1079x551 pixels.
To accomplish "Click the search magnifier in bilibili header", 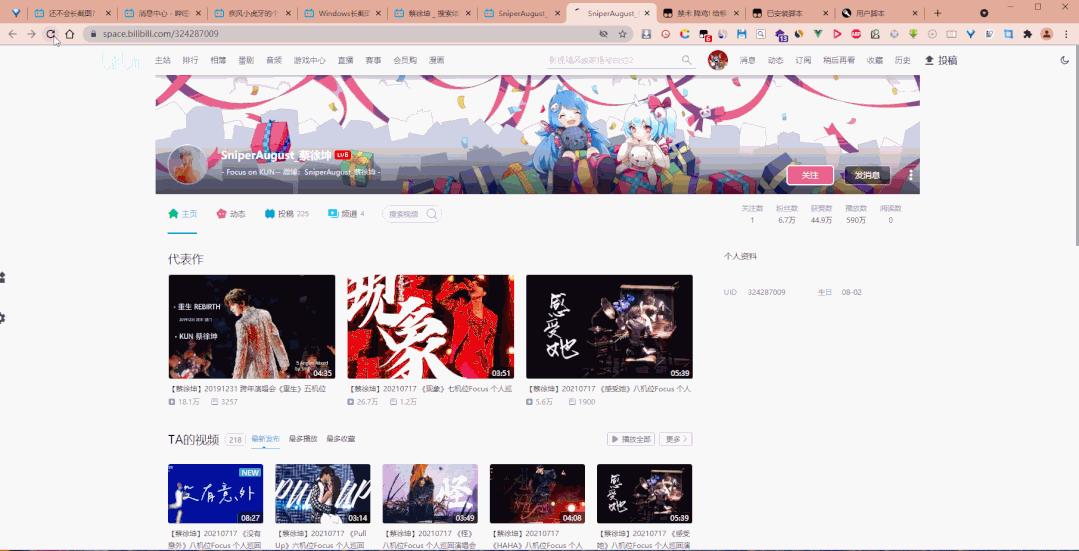I will [687, 60].
